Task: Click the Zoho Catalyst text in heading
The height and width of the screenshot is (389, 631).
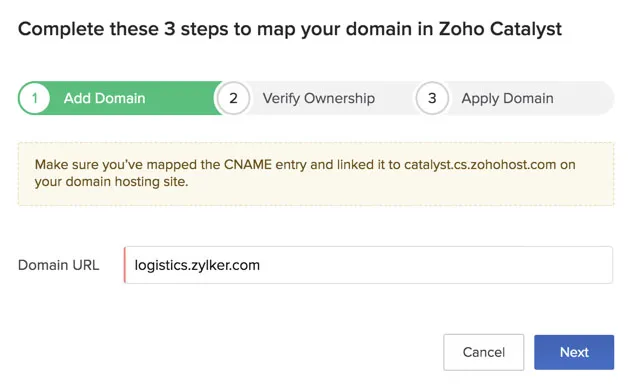Action: pos(500,29)
